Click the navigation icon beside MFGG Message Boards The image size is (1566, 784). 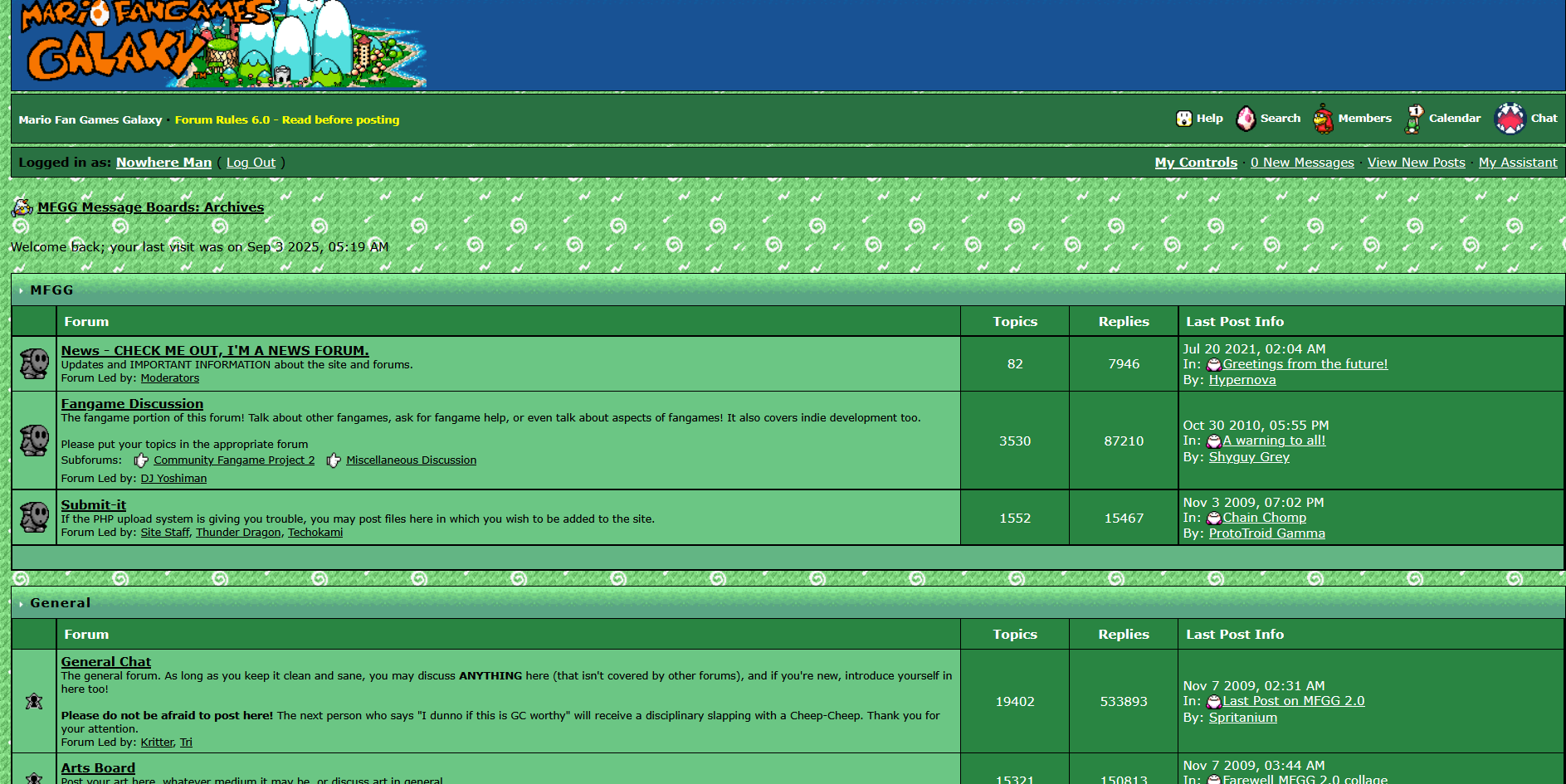click(x=22, y=207)
